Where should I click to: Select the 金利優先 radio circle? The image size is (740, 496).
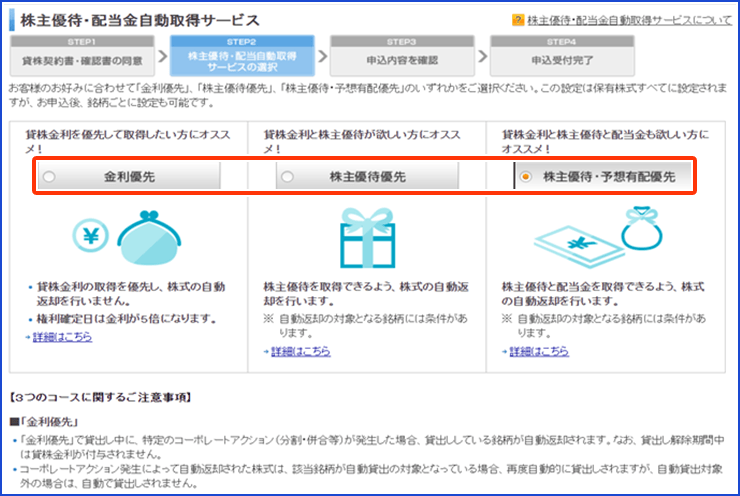pyautogui.click(x=49, y=177)
